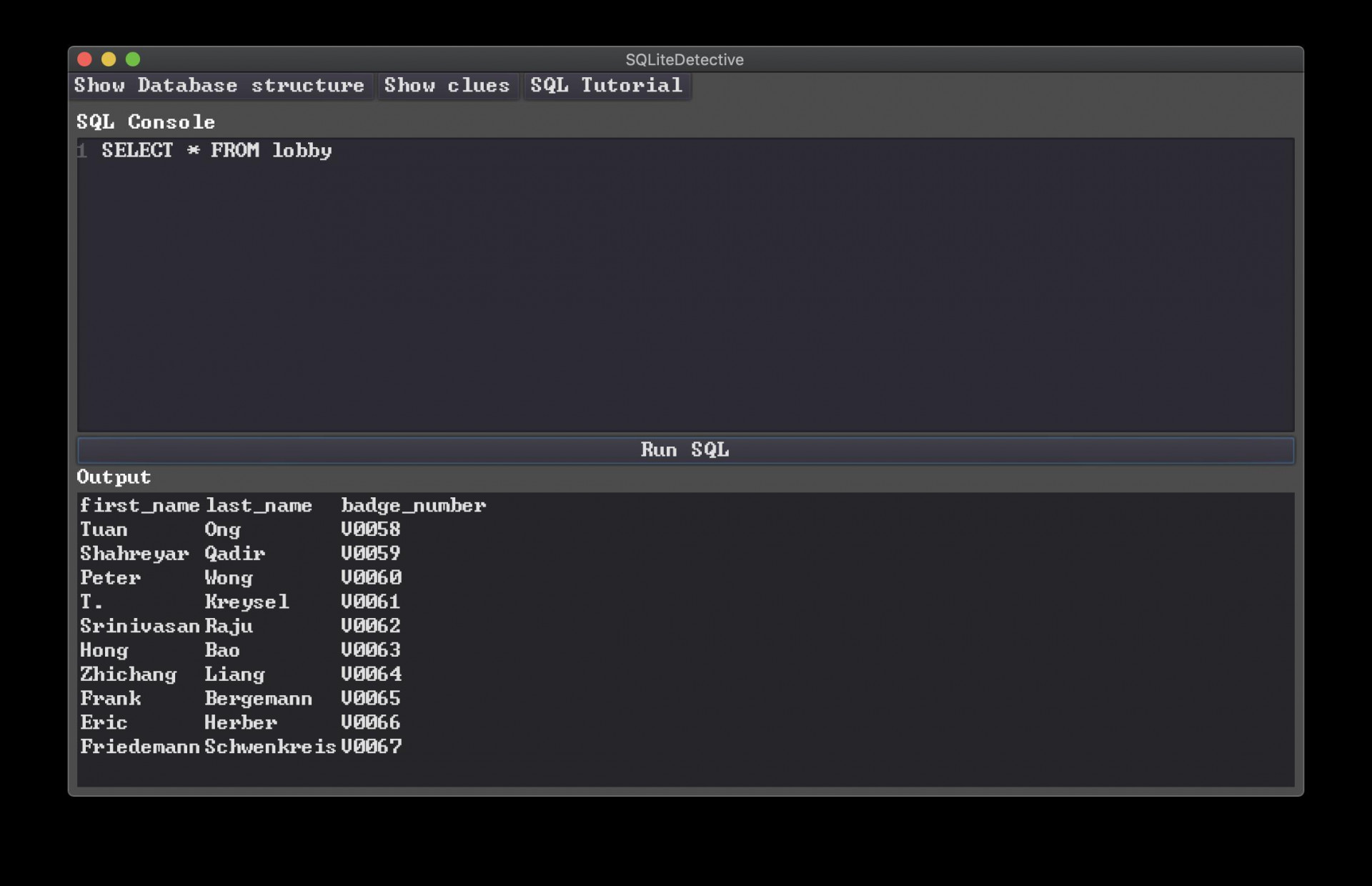Select the last_name column header
The height and width of the screenshot is (886, 1372).
pos(259,506)
